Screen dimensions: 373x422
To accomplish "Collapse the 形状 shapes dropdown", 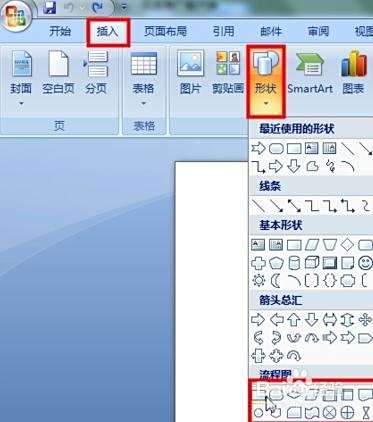I will pyautogui.click(x=266, y=81).
